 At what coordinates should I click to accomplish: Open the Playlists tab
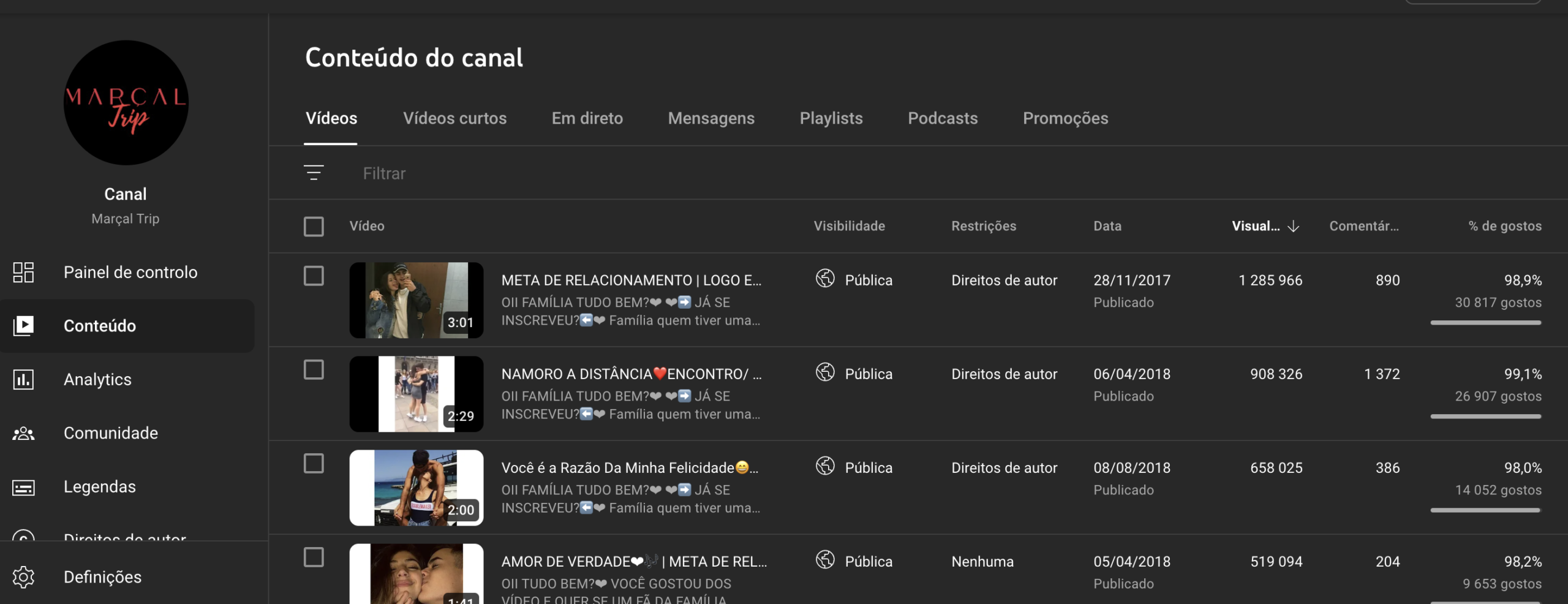[x=831, y=118]
